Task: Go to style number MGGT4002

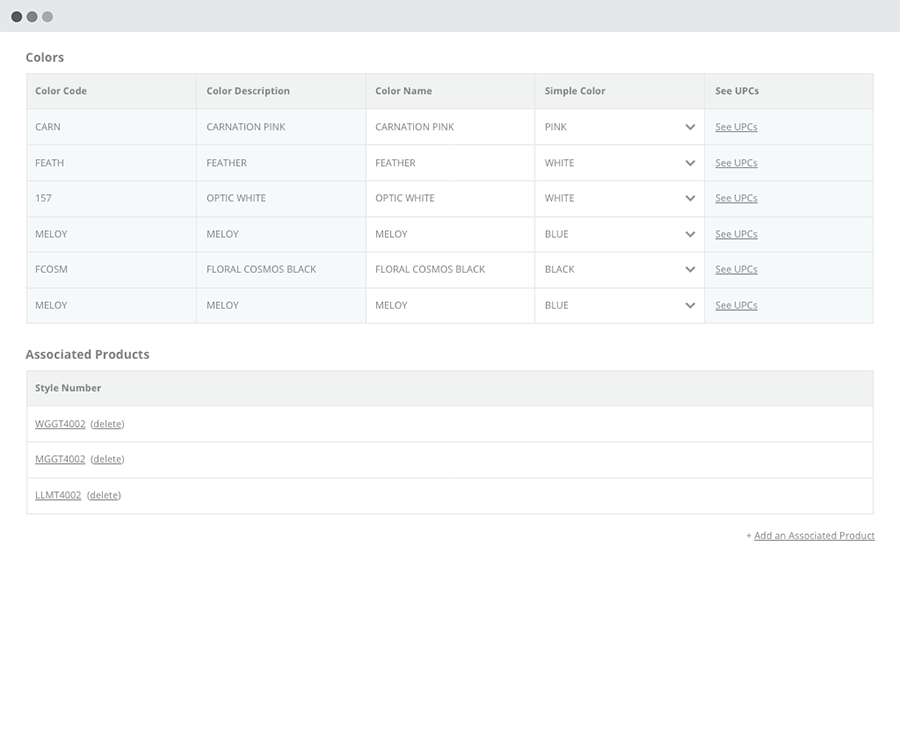Action: [x=60, y=459]
